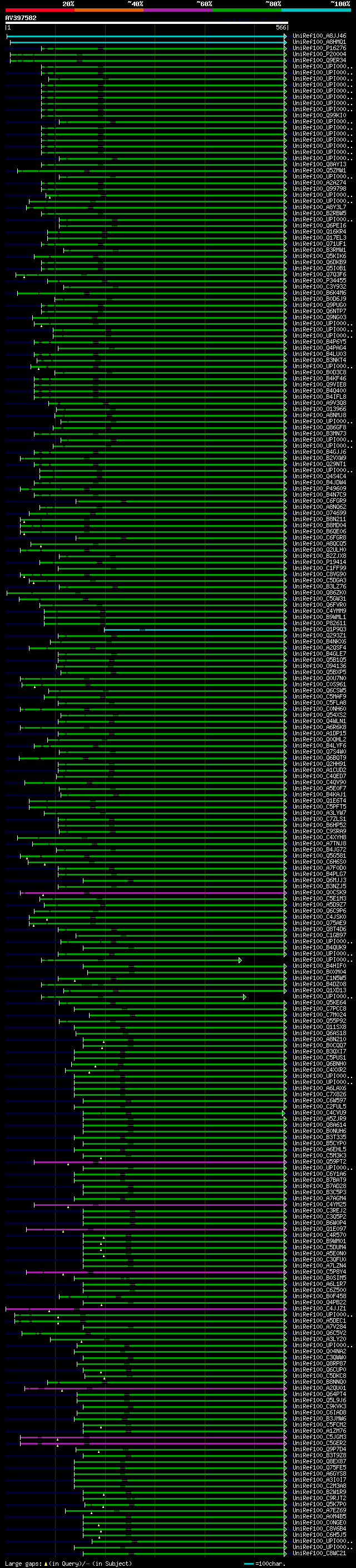Click the query name AV397582

tap(21, 18)
